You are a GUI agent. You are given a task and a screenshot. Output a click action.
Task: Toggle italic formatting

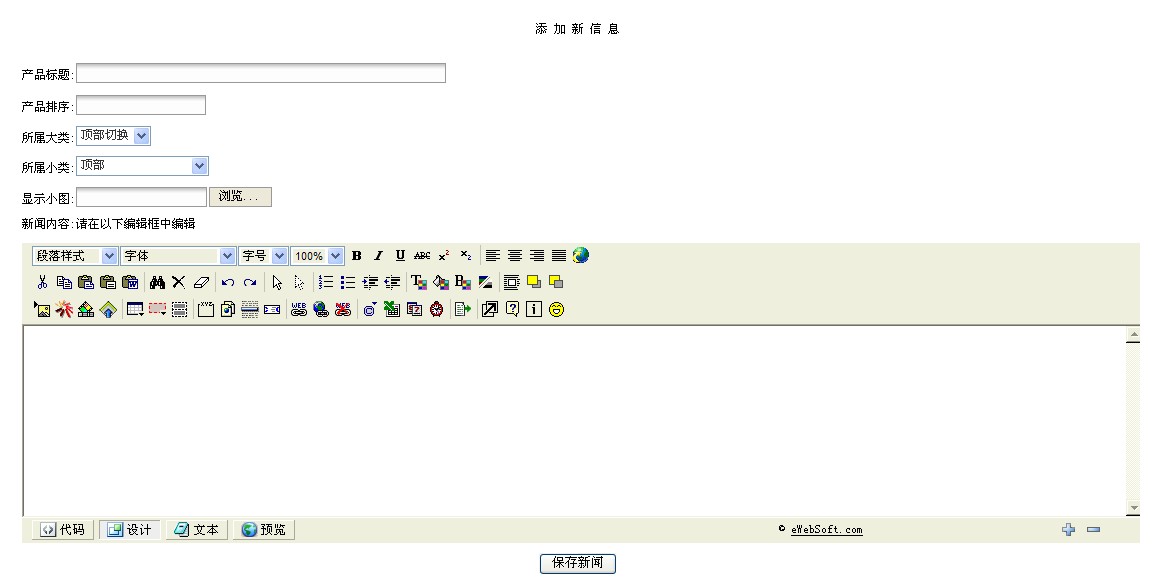pos(378,256)
